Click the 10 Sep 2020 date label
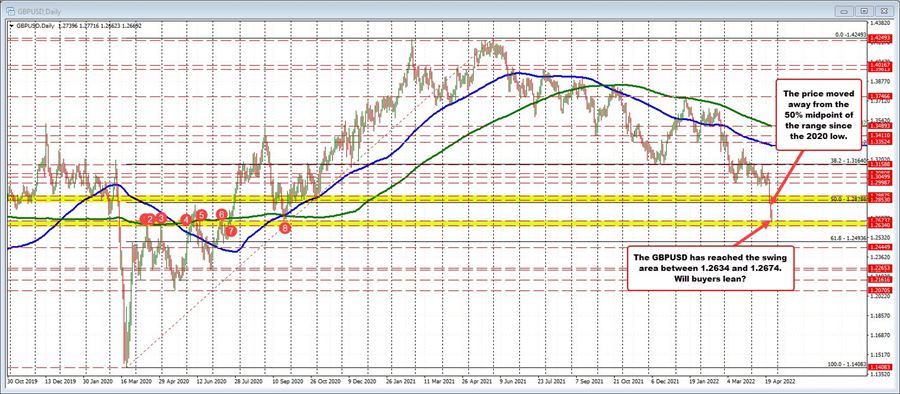The image size is (900, 394). pyautogui.click(x=289, y=380)
